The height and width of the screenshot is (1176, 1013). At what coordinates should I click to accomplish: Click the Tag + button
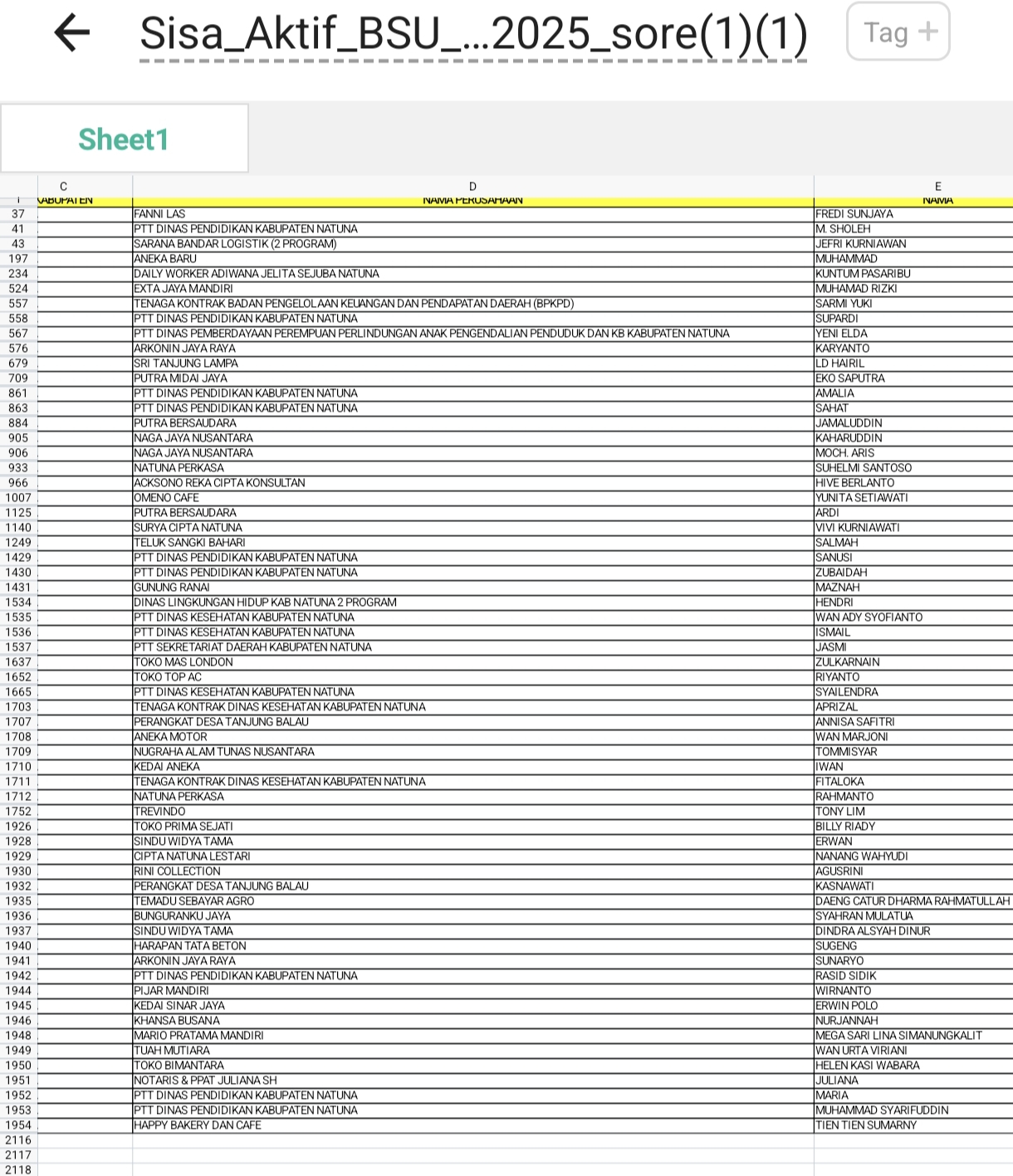(898, 32)
